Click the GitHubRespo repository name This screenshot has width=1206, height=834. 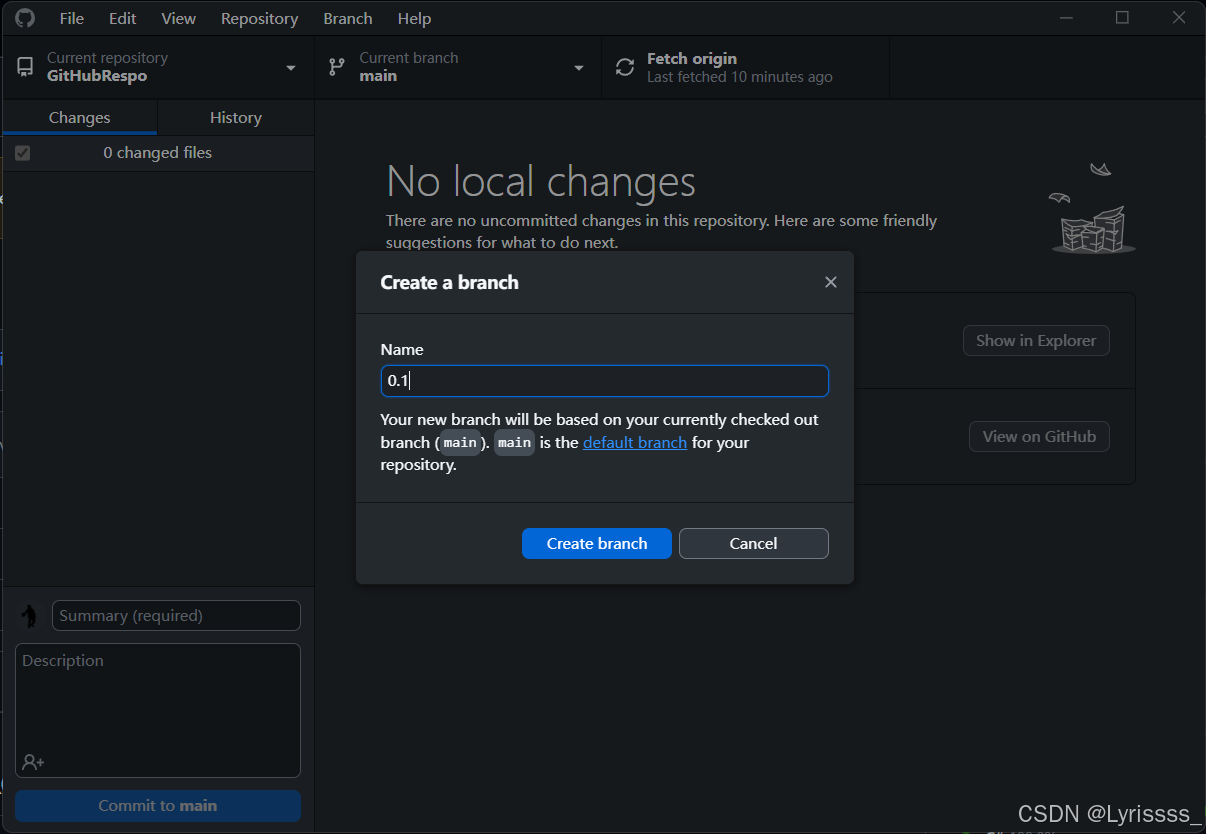tap(97, 76)
